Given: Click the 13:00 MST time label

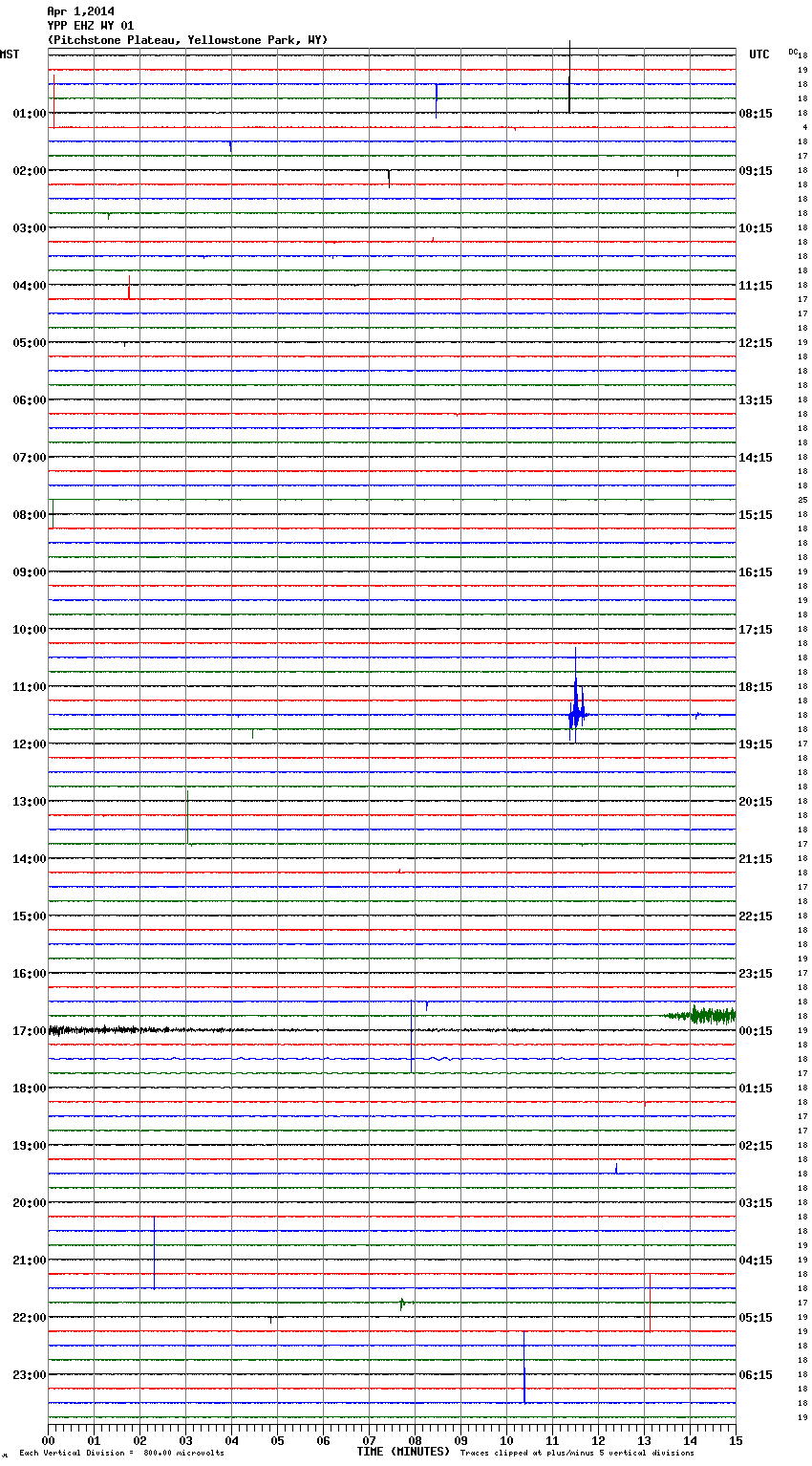Looking at the screenshot, I should point(30,801).
